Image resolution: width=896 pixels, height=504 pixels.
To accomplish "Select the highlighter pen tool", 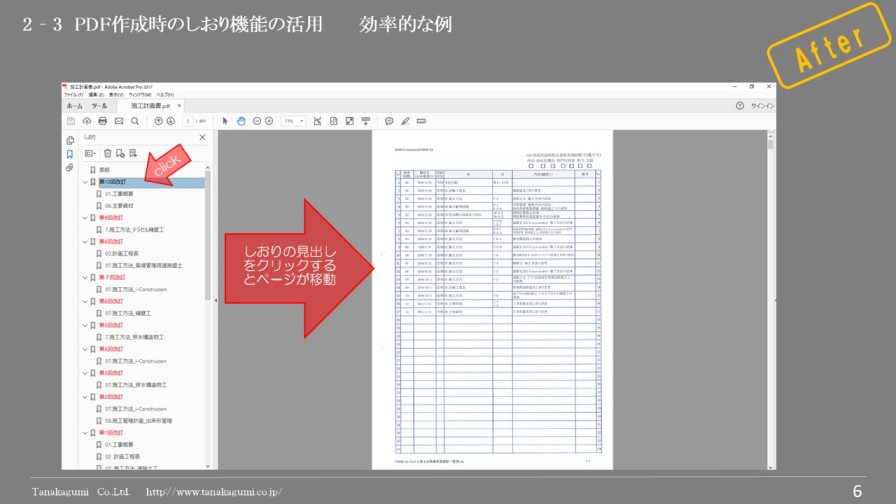I will [x=405, y=121].
